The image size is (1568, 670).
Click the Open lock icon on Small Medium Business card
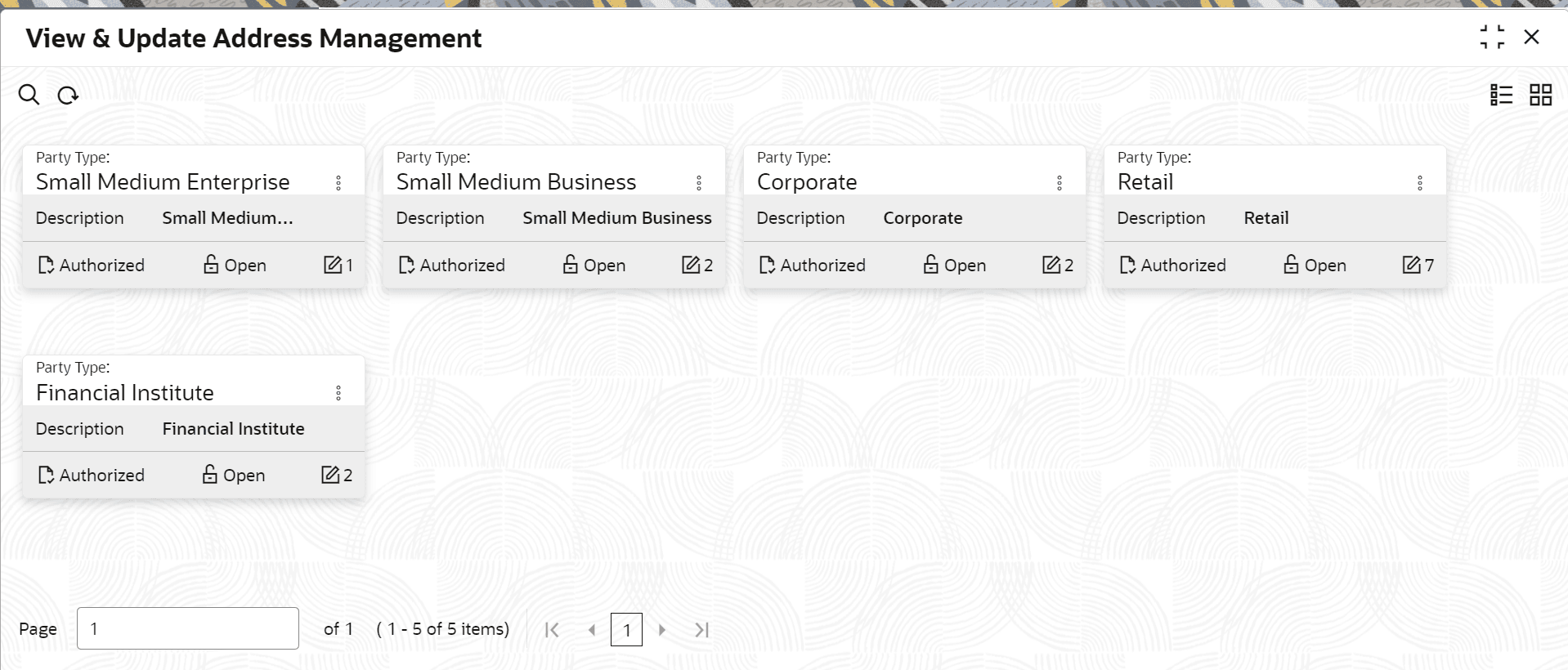coord(570,264)
